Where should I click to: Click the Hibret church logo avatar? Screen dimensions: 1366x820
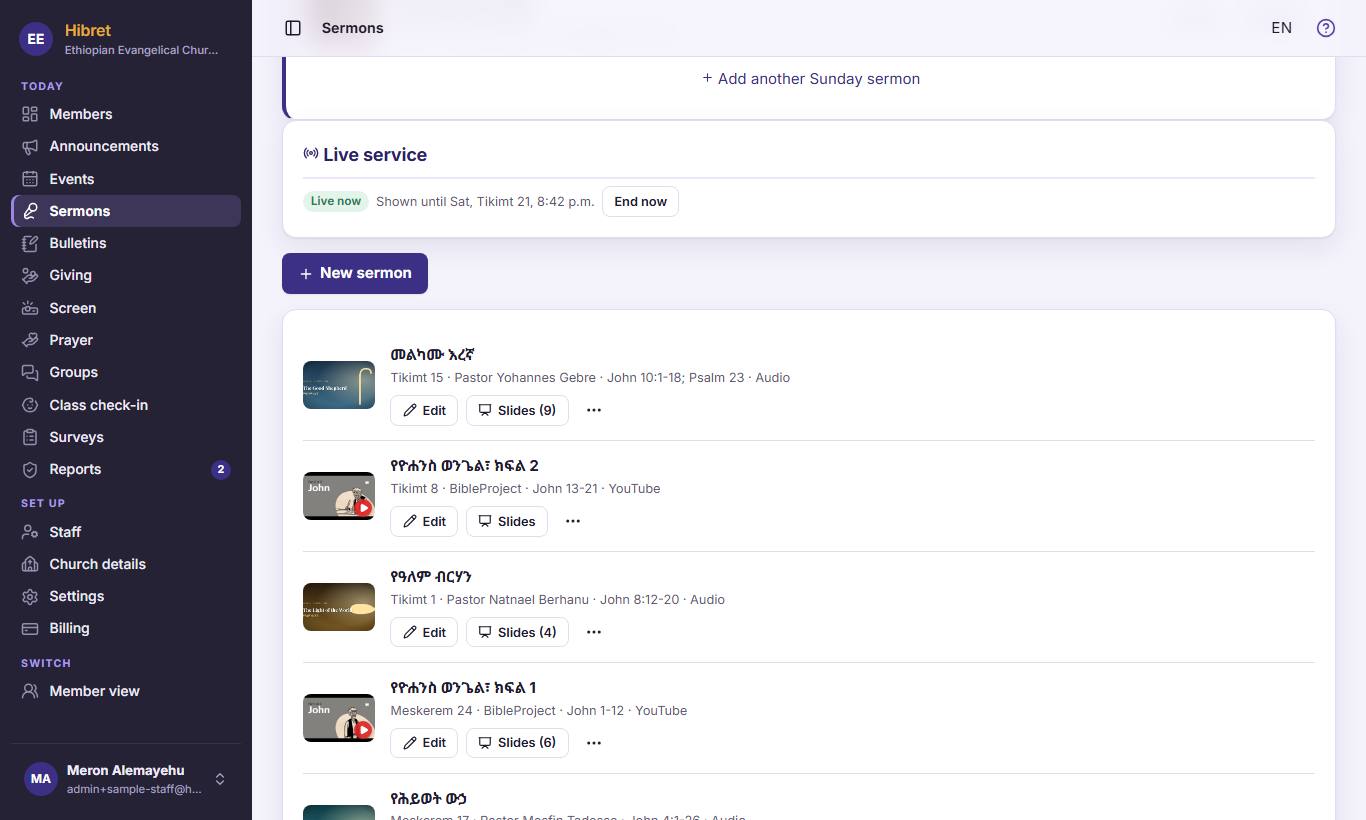[x=36, y=39]
